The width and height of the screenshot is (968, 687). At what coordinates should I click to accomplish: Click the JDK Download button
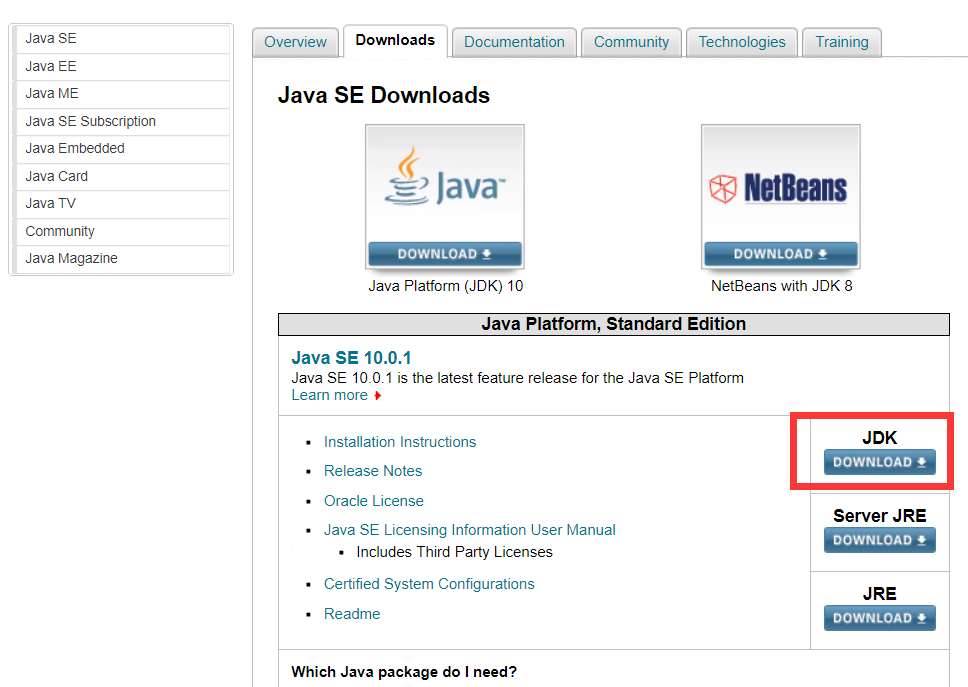[880, 462]
